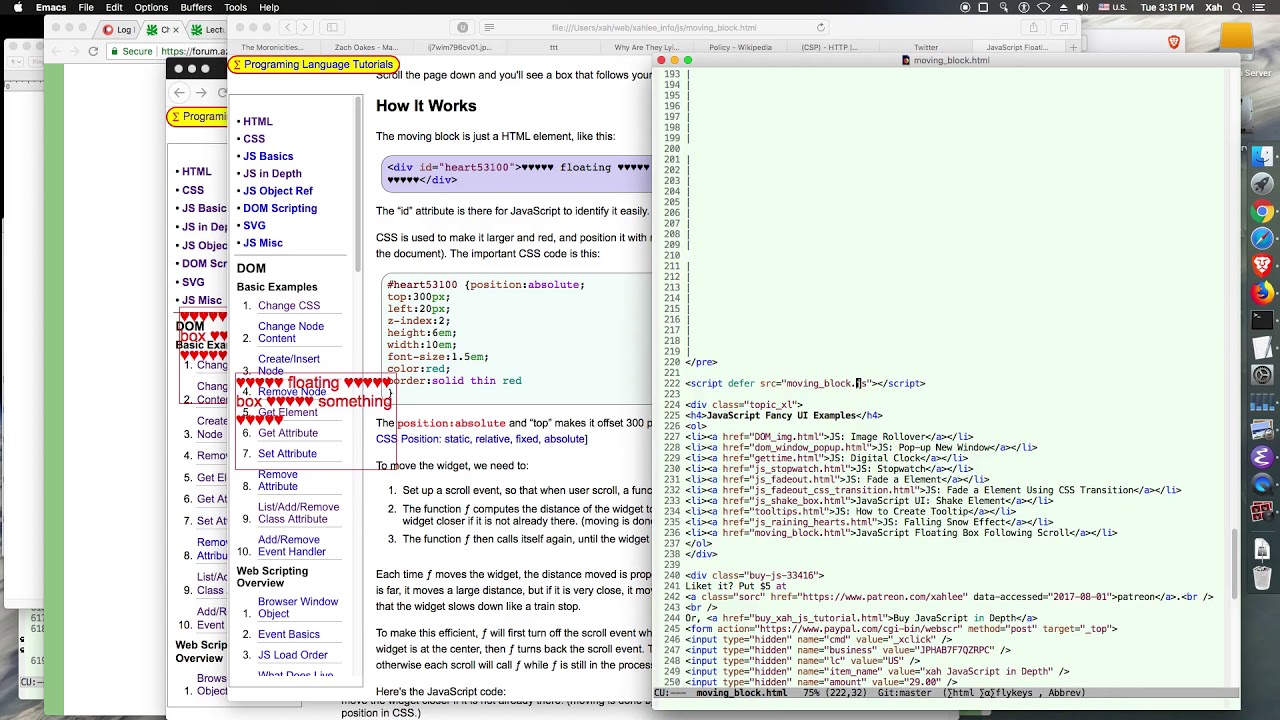1280x720 pixels.
Task: Select the JavaScript Floati... Safari tab
Action: pyautogui.click(x=1017, y=47)
